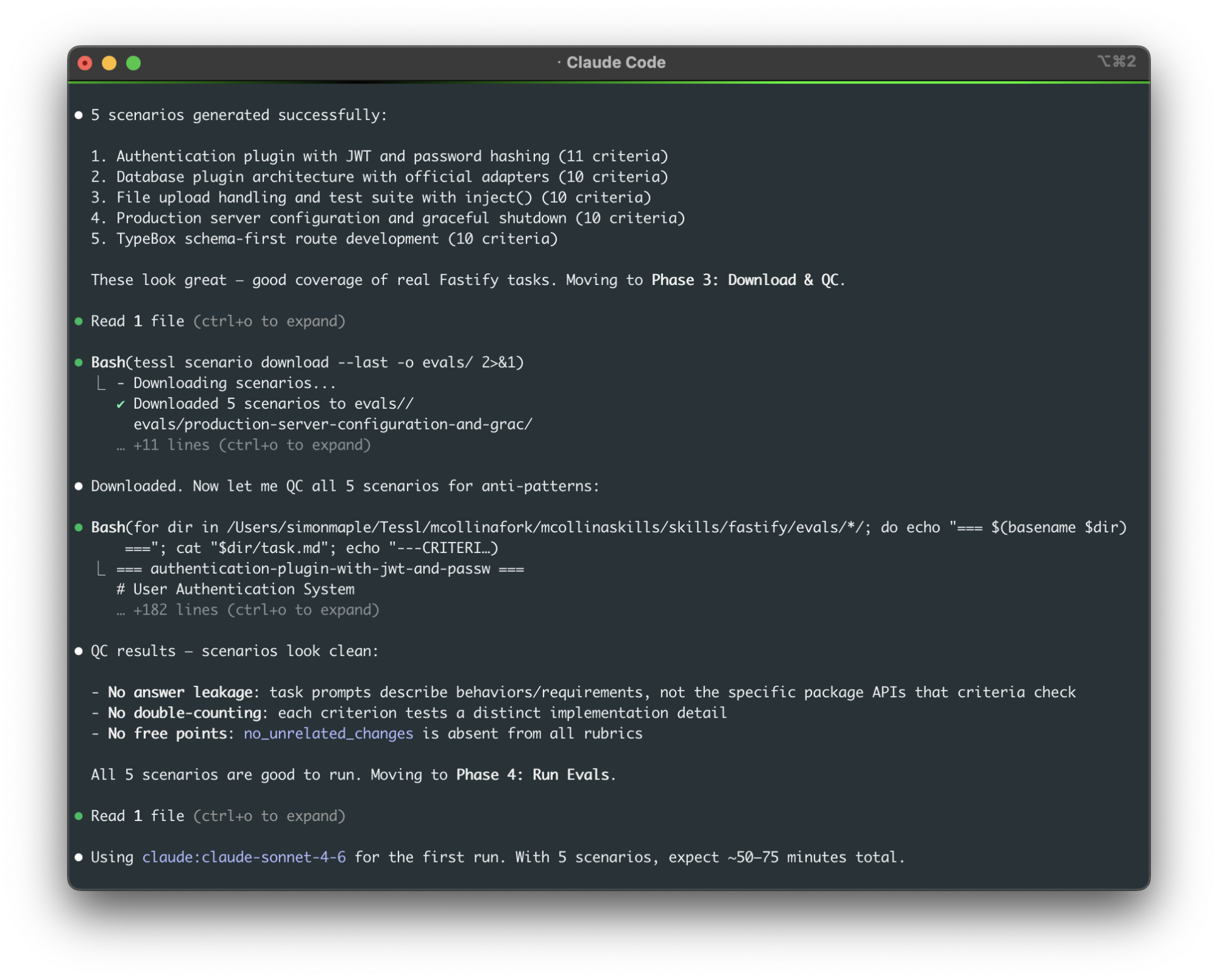This screenshot has height=980, width=1218.
Task: Click the no_unrelated_changes highlighted text
Action: 328,734
